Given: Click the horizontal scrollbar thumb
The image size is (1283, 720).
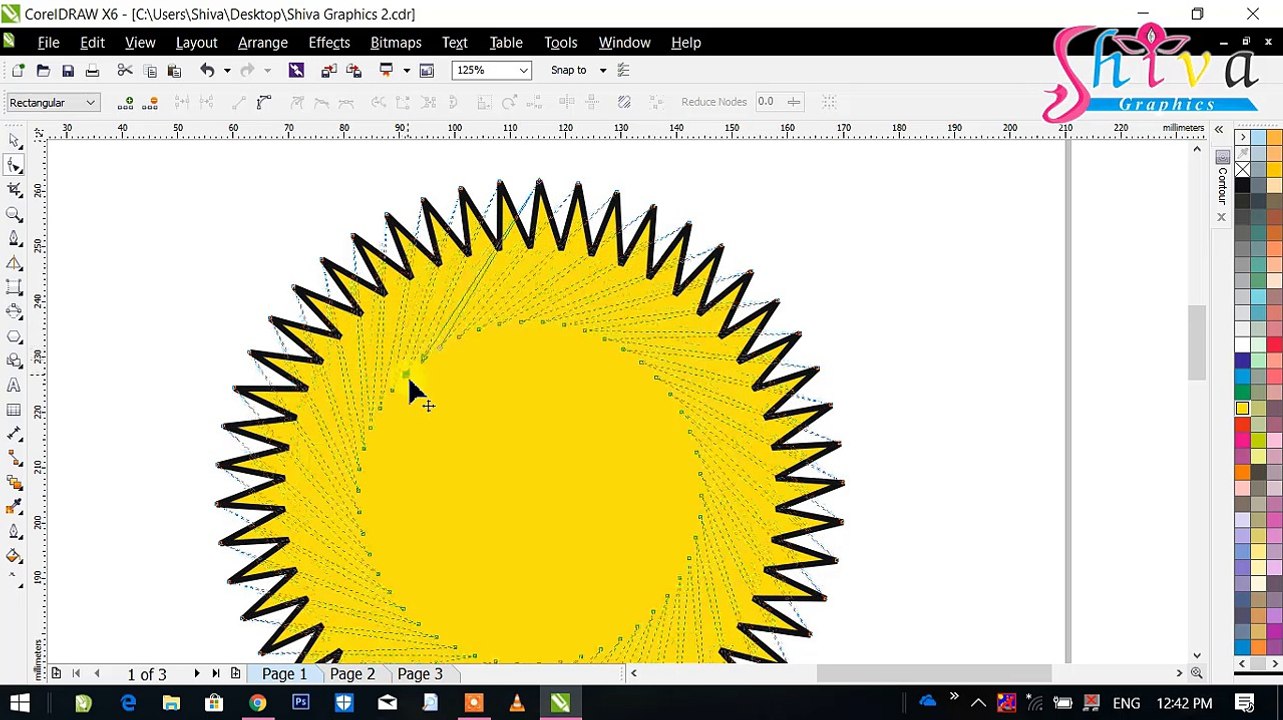Looking at the screenshot, I should (933, 674).
